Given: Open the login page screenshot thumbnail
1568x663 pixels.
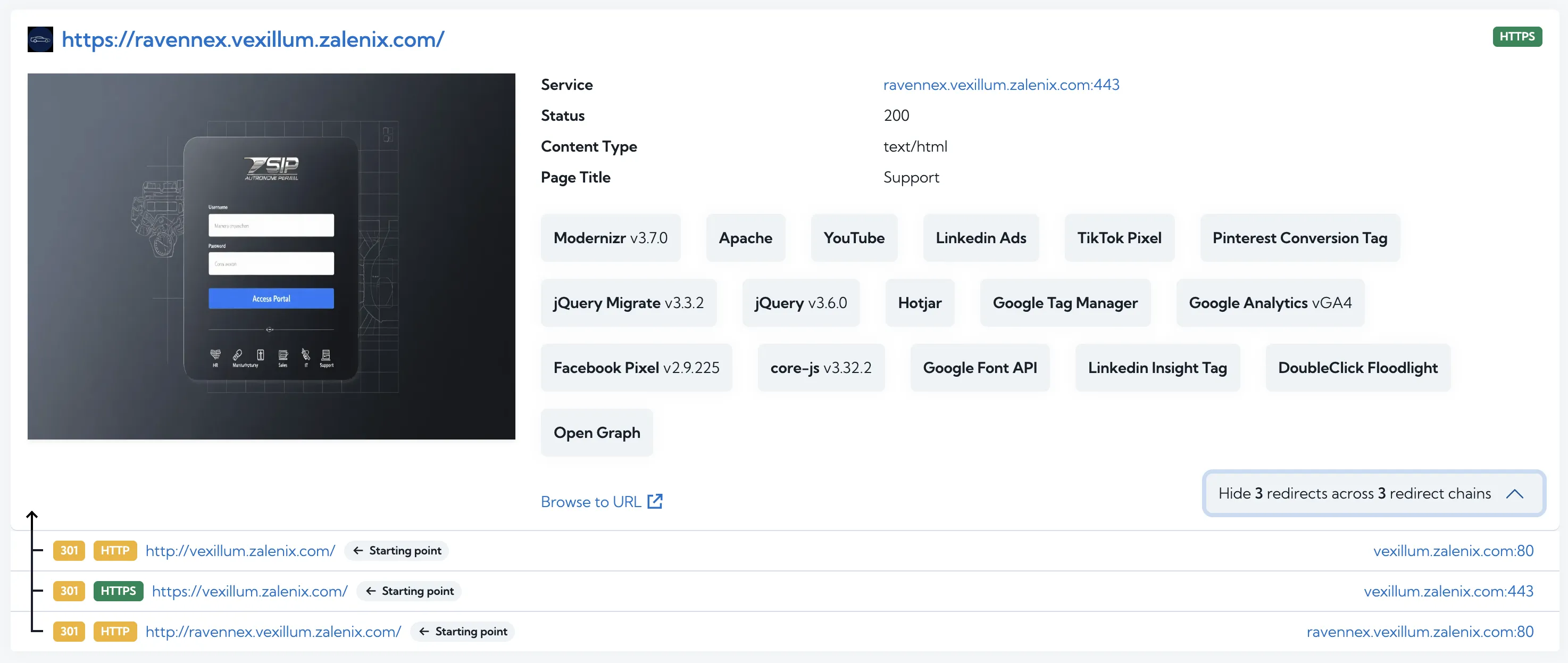Looking at the screenshot, I should pos(271,256).
